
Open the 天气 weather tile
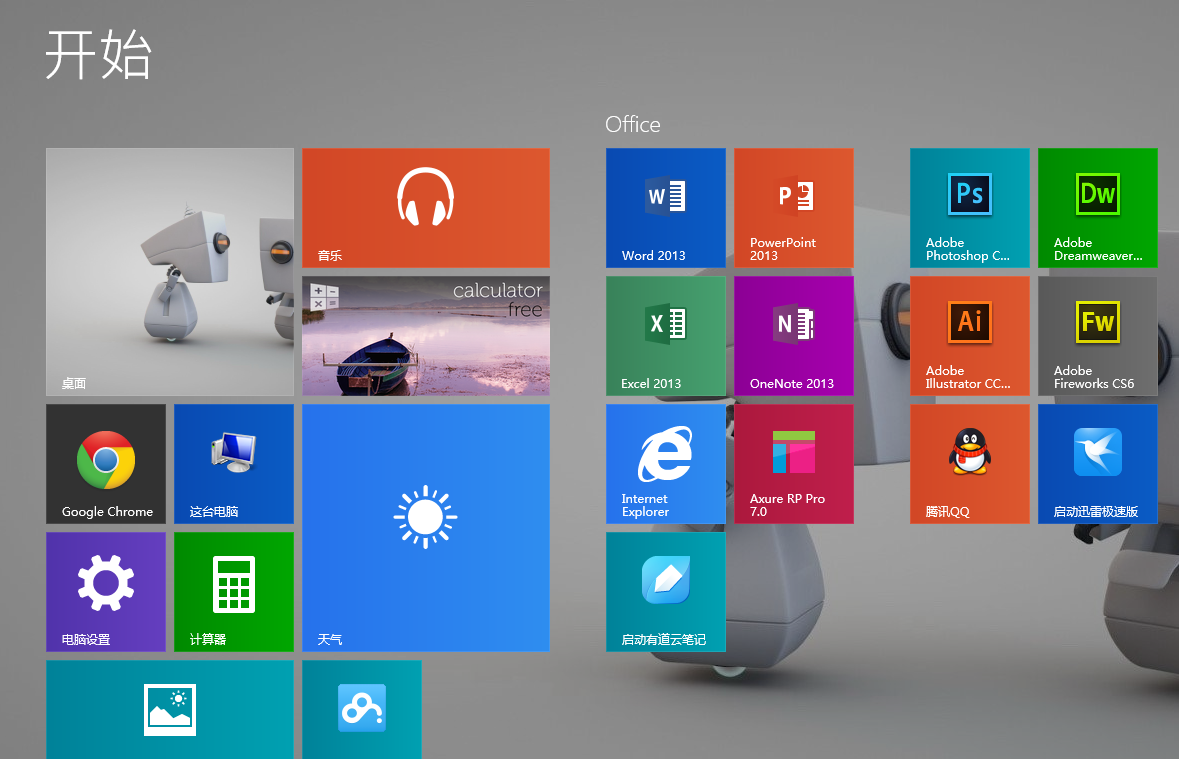coord(425,528)
